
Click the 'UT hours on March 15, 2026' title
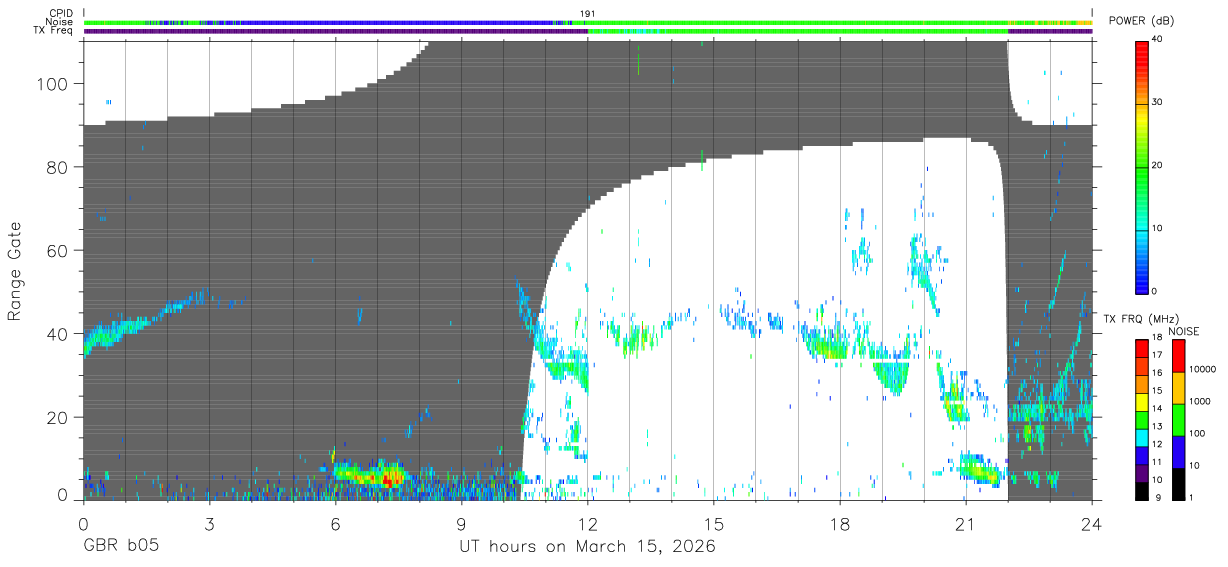tap(587, 547)
